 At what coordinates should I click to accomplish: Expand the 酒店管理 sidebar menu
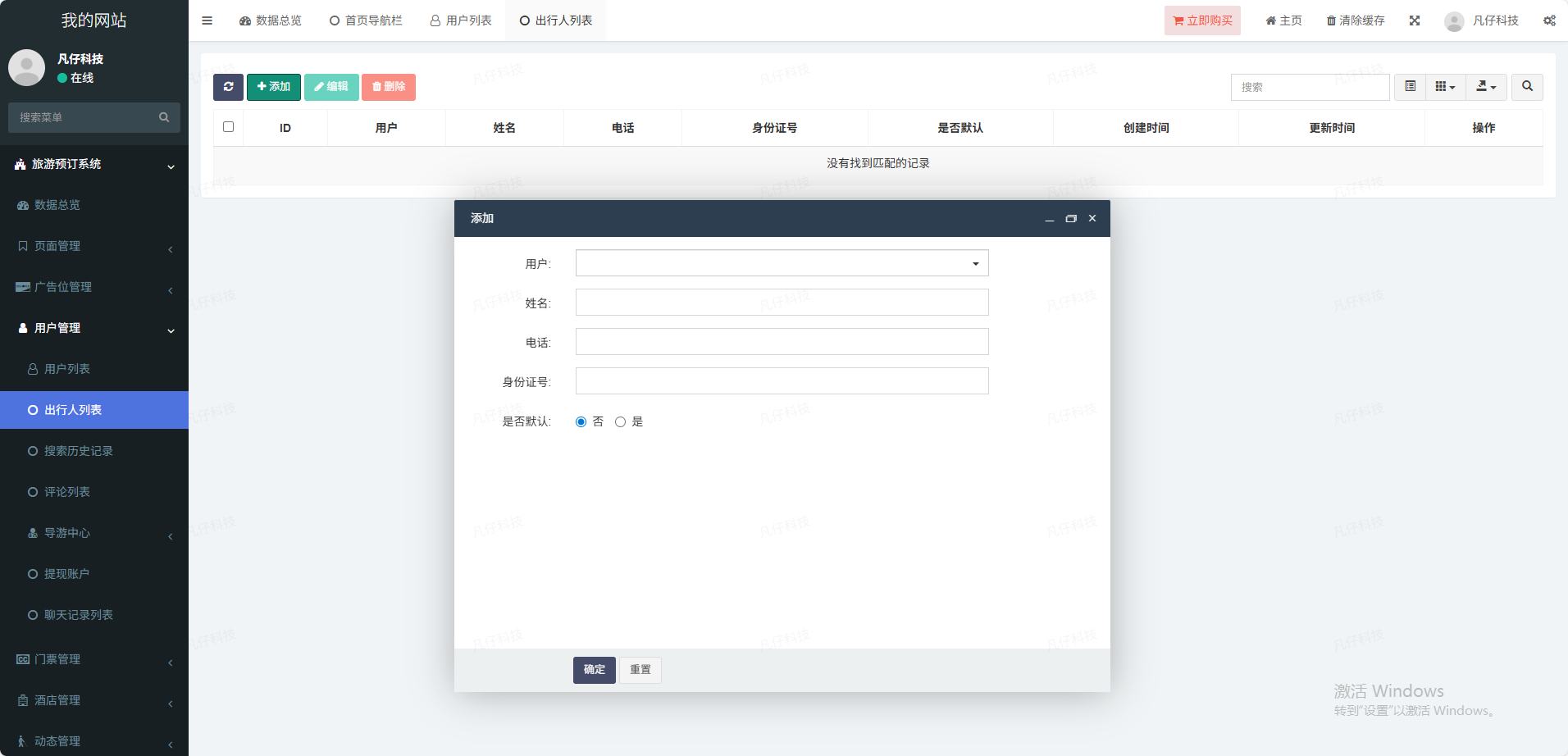(x=57, y=700)
